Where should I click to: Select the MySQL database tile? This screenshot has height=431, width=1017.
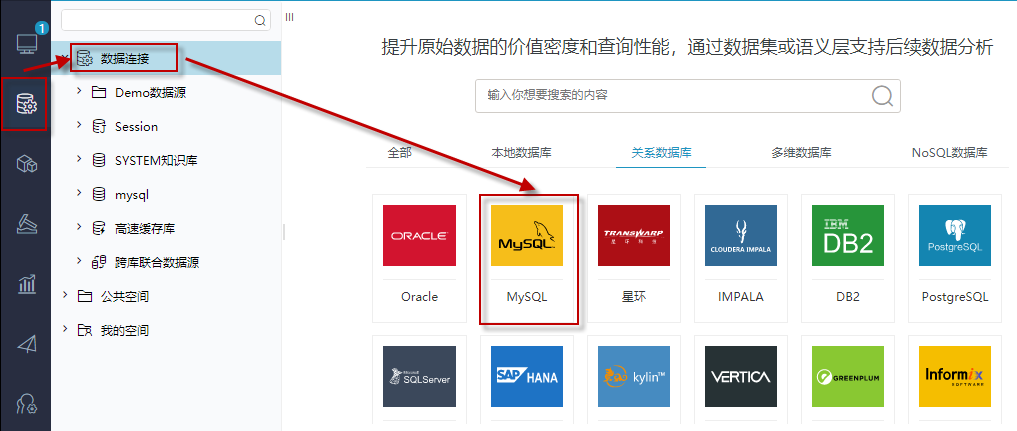click(x=527, y=258)
